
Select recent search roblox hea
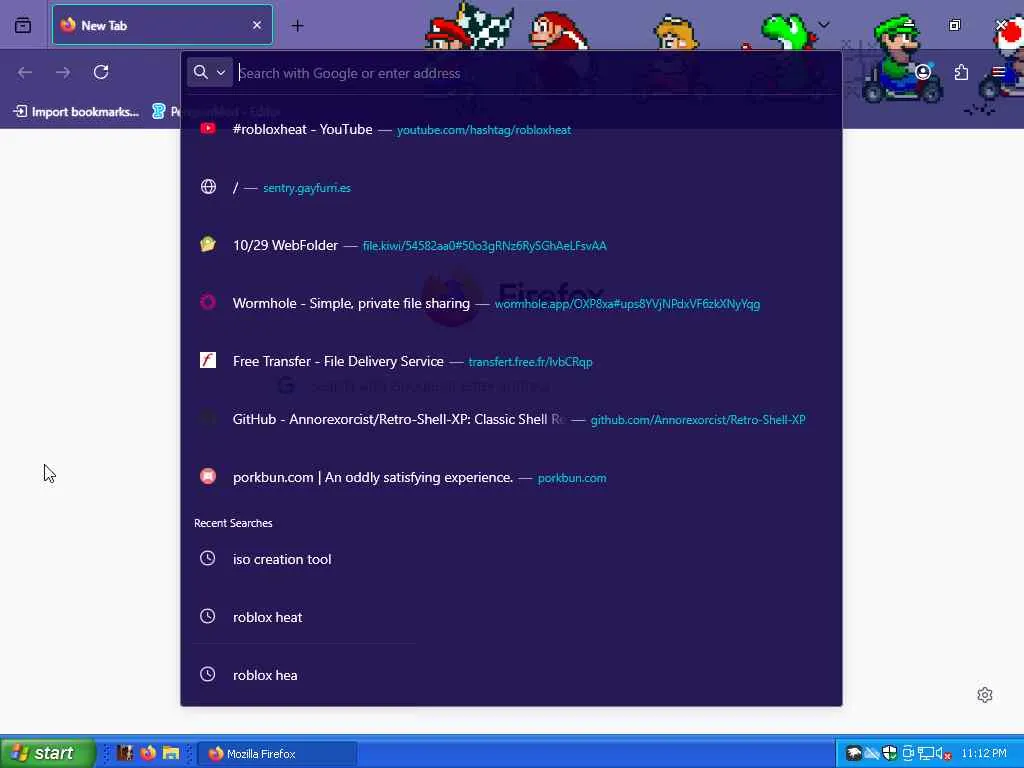511,675
